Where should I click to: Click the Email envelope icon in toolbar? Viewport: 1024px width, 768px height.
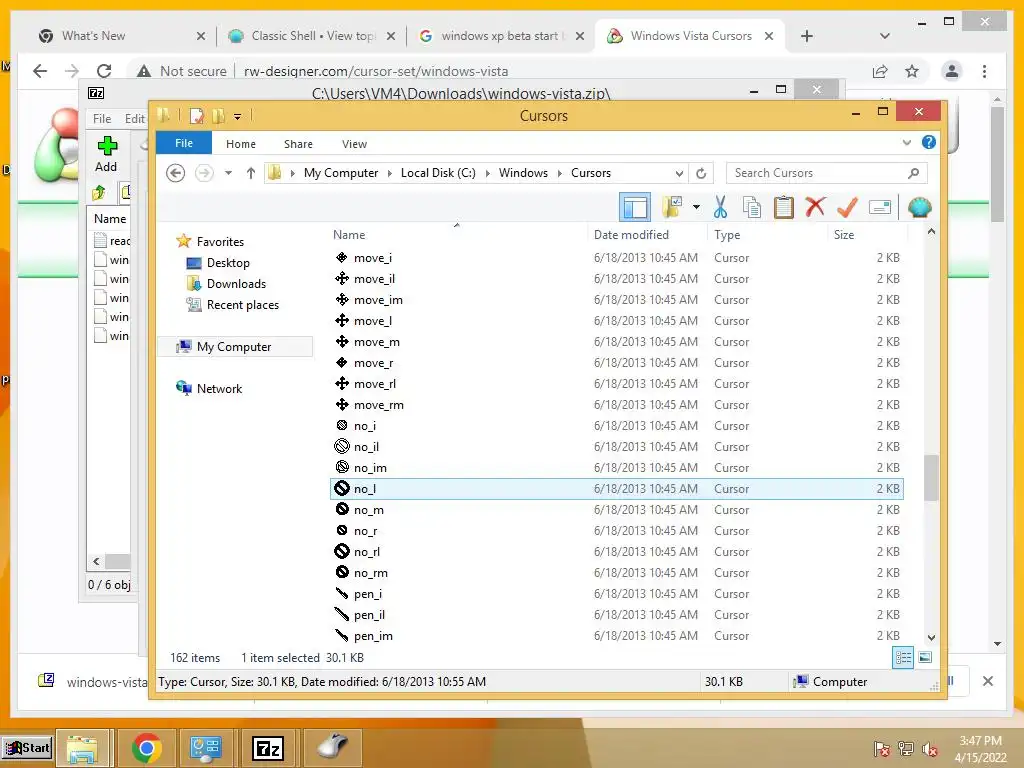pos(880,208)
